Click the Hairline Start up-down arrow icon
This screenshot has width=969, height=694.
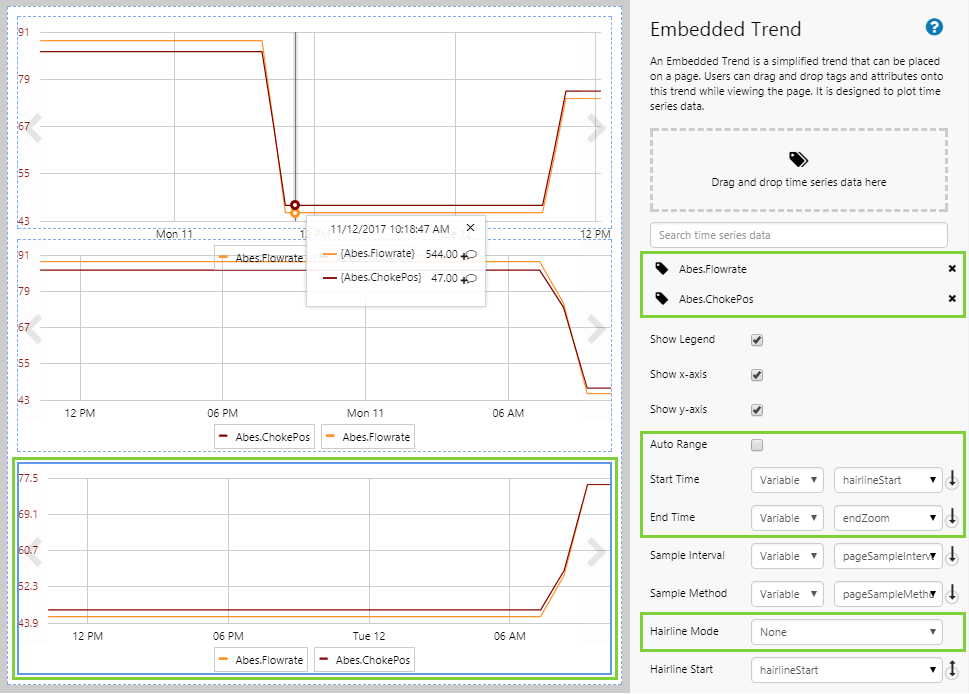pyautogui.click(x=953, y=670)
